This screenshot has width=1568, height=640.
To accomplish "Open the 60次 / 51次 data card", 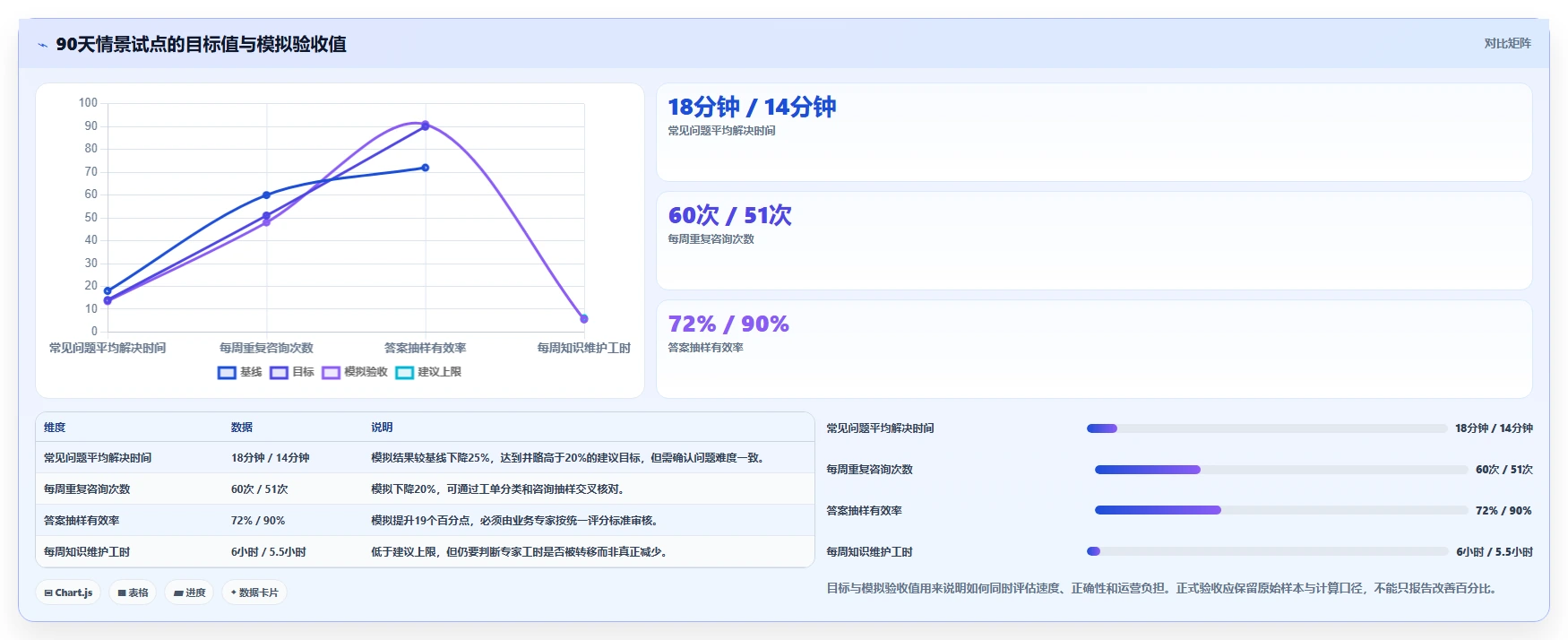I will pyautogui.click(x=1094, y=240).
